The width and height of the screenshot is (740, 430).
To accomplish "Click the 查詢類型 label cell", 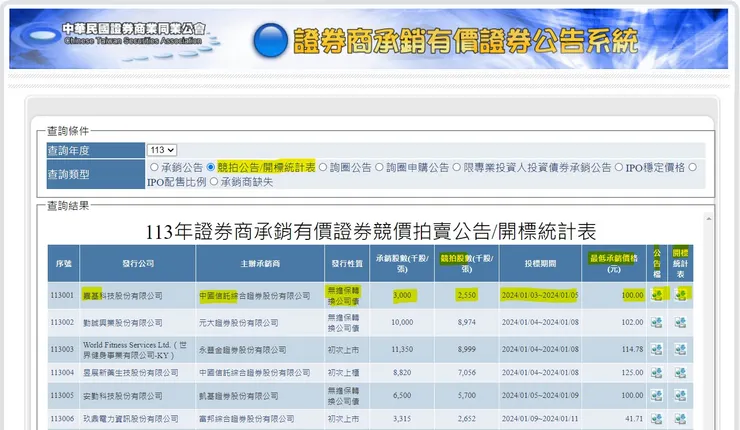I will point(96,174).
